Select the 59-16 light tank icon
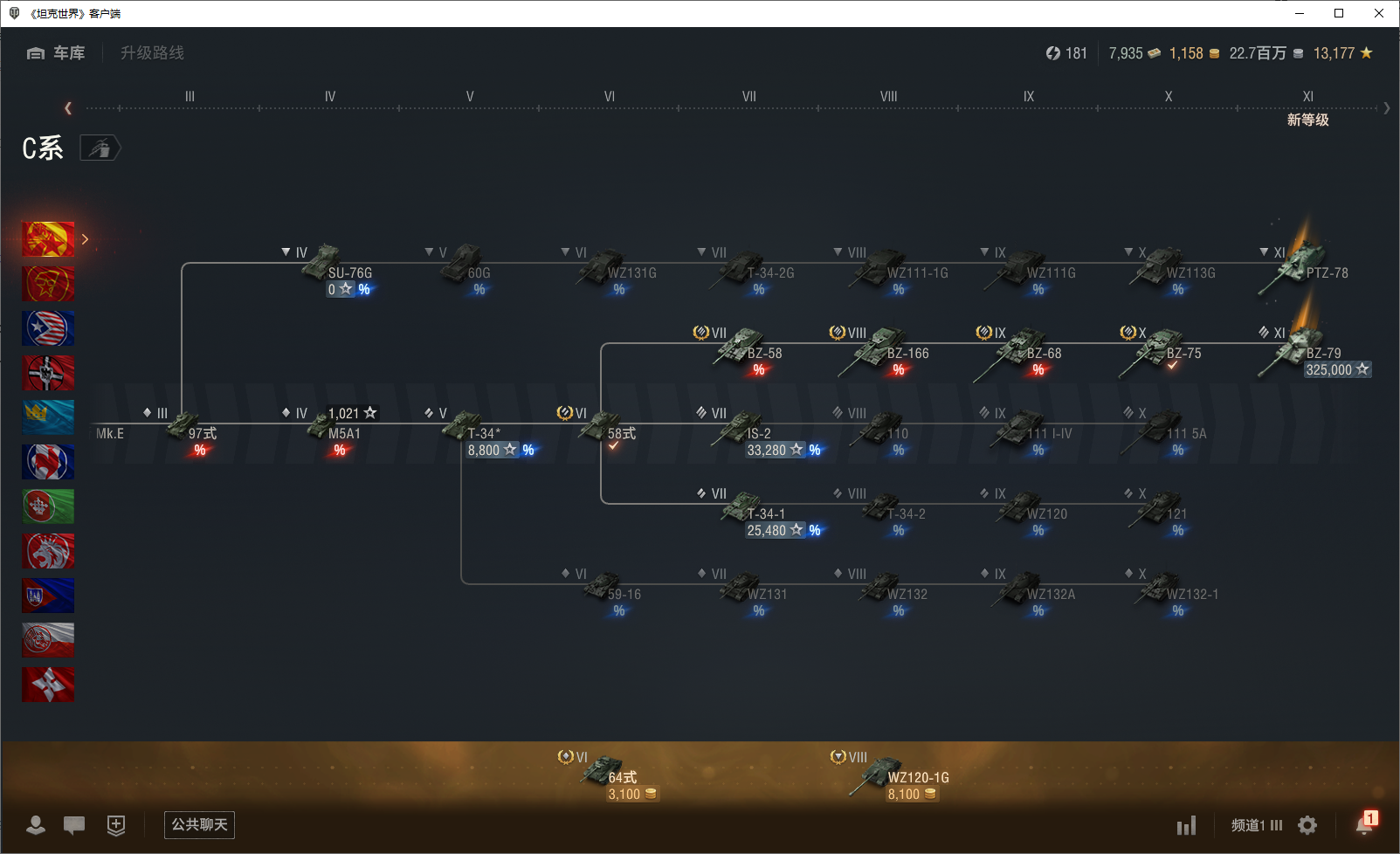 (603, 587)
